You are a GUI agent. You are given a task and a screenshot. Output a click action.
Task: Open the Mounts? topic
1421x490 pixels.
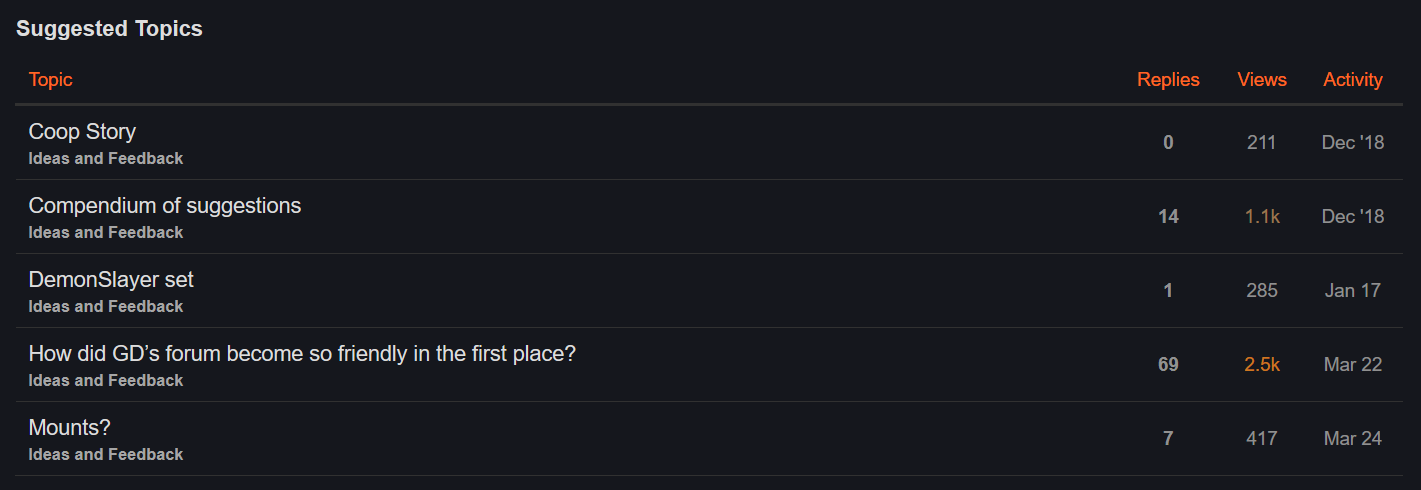point(69,428)
